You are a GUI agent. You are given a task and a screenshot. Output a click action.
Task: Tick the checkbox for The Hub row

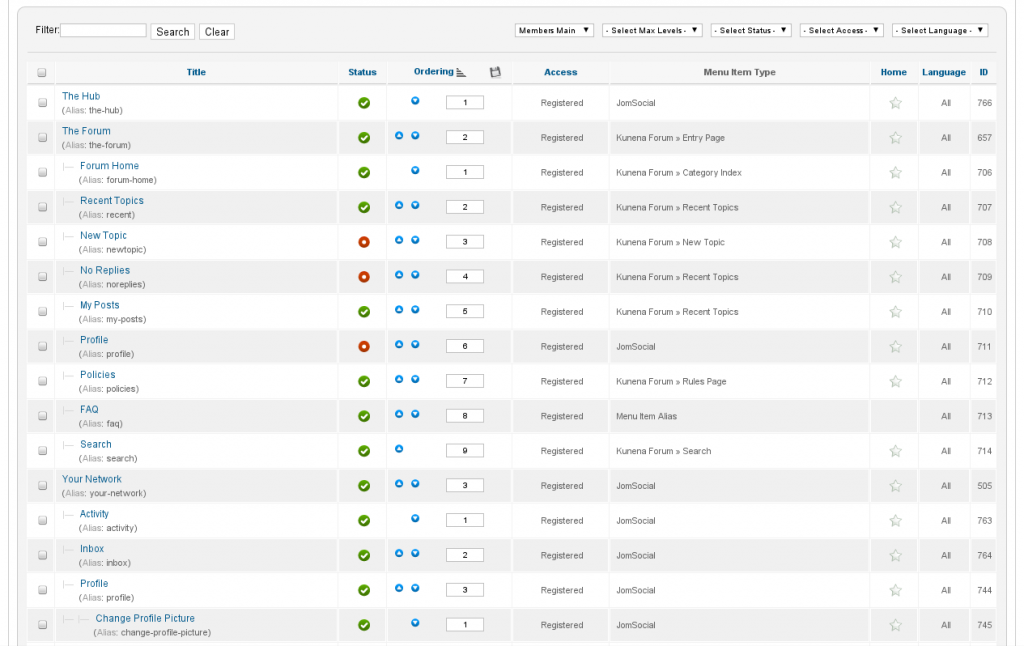[x=42, y=103]
